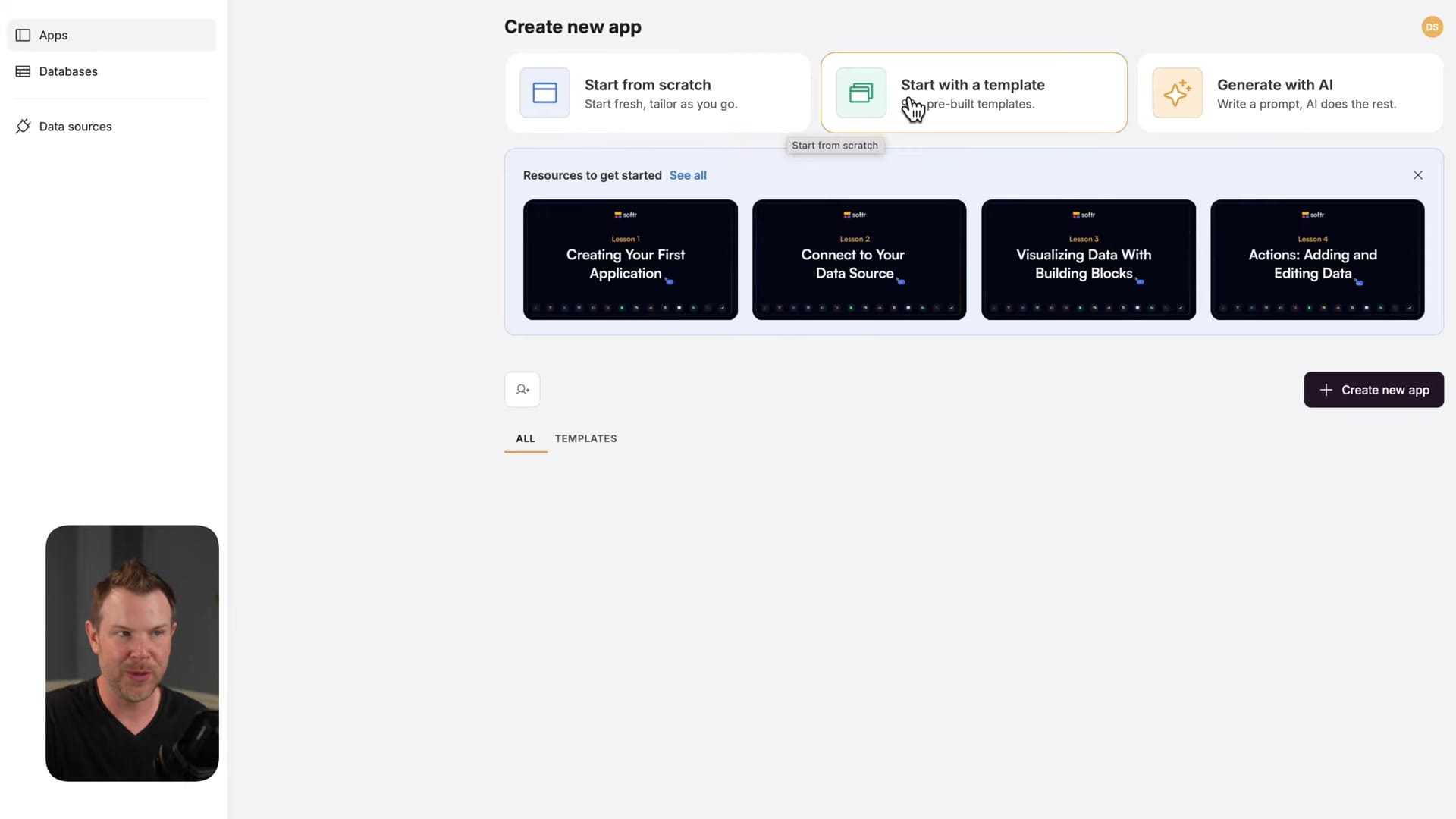1456x819 pixels.
Task: Click the Create new app heading
Action: pyautogui.click(x=573, y=27)
